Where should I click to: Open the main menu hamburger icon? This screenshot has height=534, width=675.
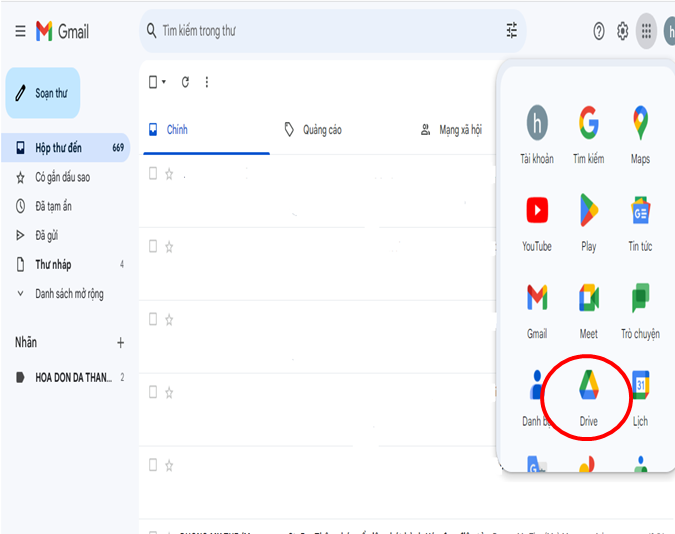tap(20, 31)
